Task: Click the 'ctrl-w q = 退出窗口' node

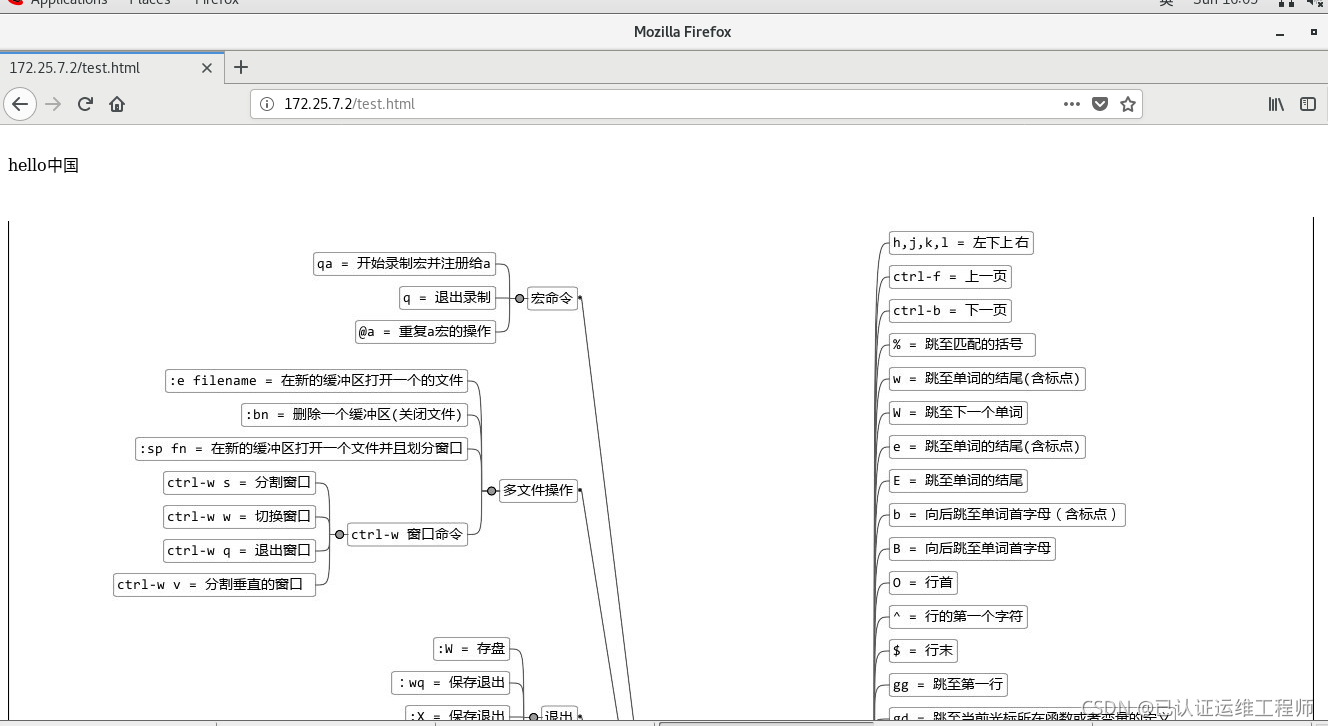Action: point(239,551)
